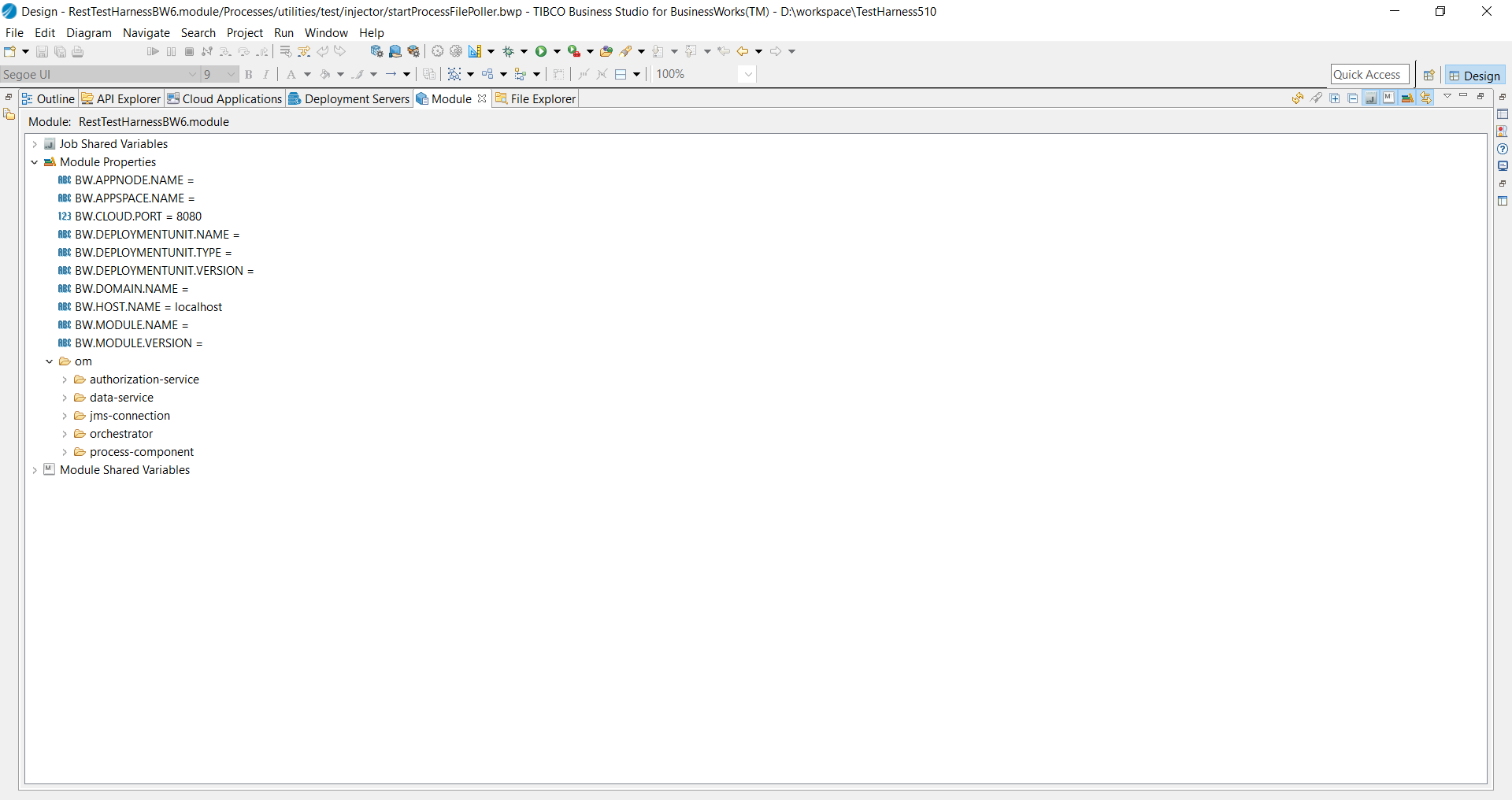Screen dimensions: 1512x800
Task: Open the File menu
Action: pyautogui.click(x=14, y=33)
